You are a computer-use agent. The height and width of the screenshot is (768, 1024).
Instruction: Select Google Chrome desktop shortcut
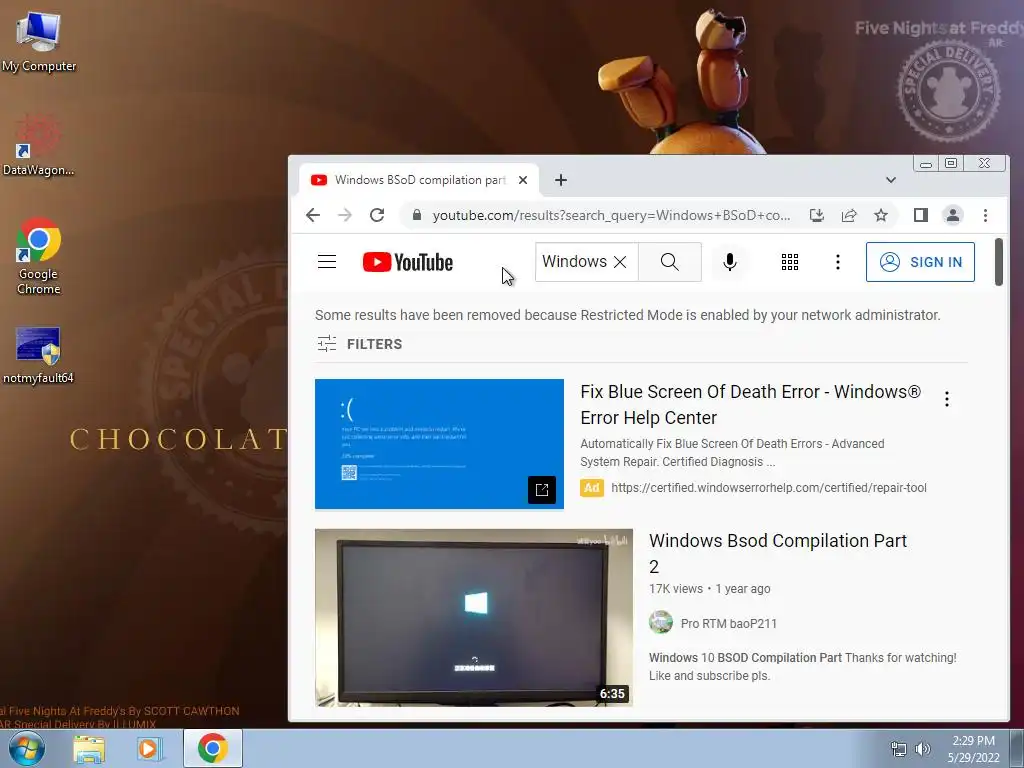click(x=39, y=256)
